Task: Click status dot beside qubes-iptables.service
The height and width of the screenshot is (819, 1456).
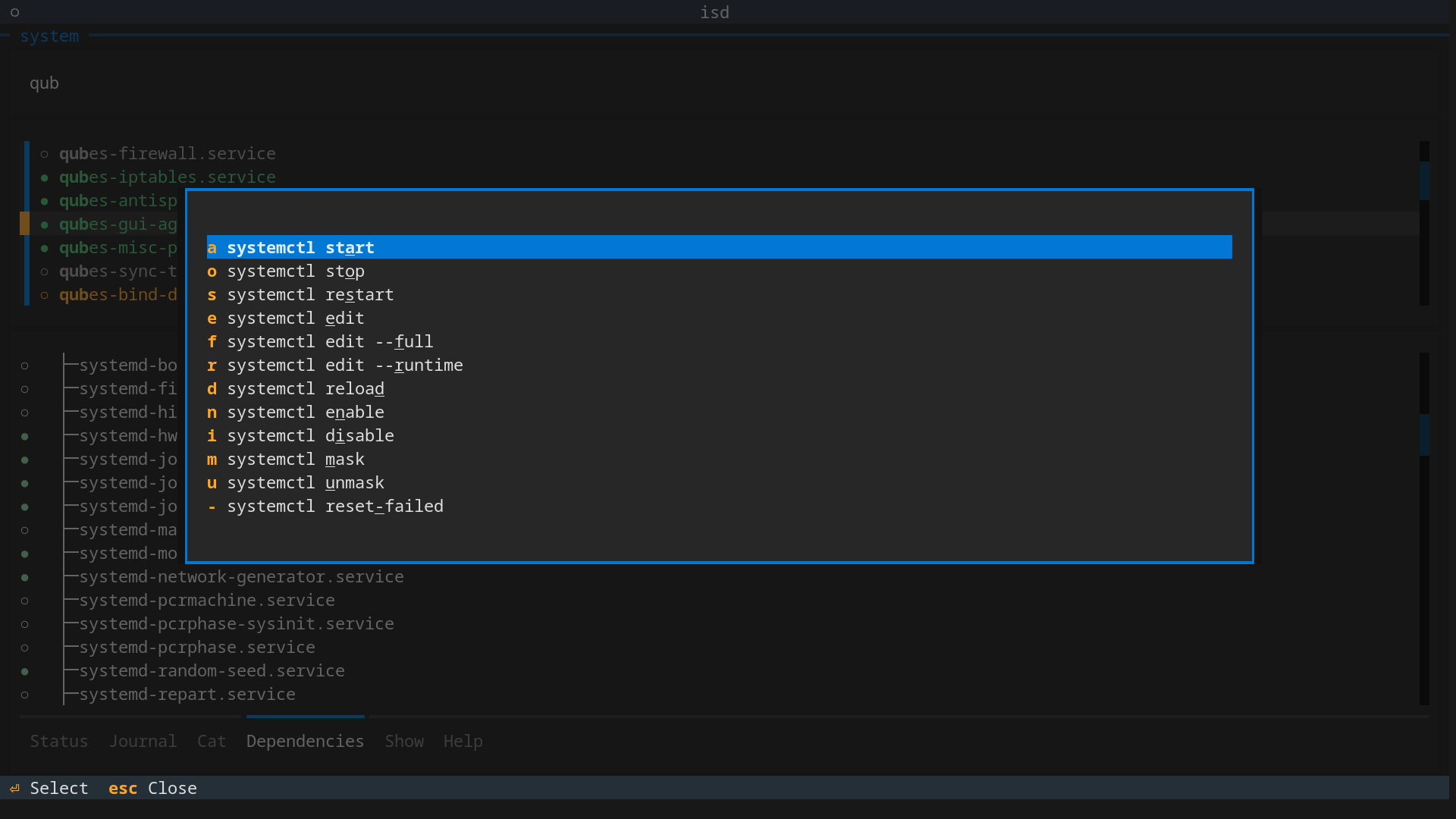Action: tap(44, 177)
